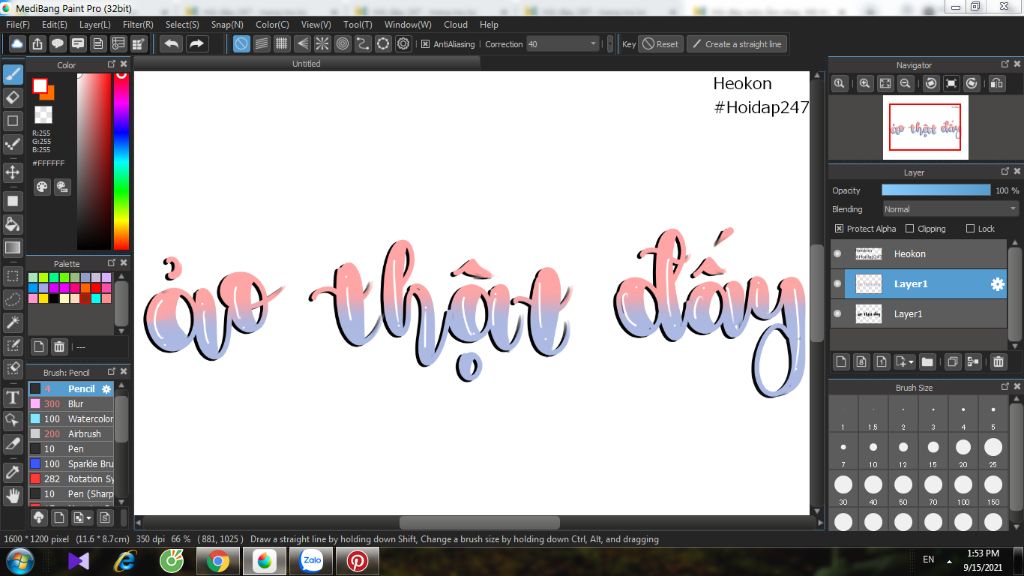The image size is (1024, 576).
Task: Open settings gear of selected Layer1
Action: coord(997,284)
